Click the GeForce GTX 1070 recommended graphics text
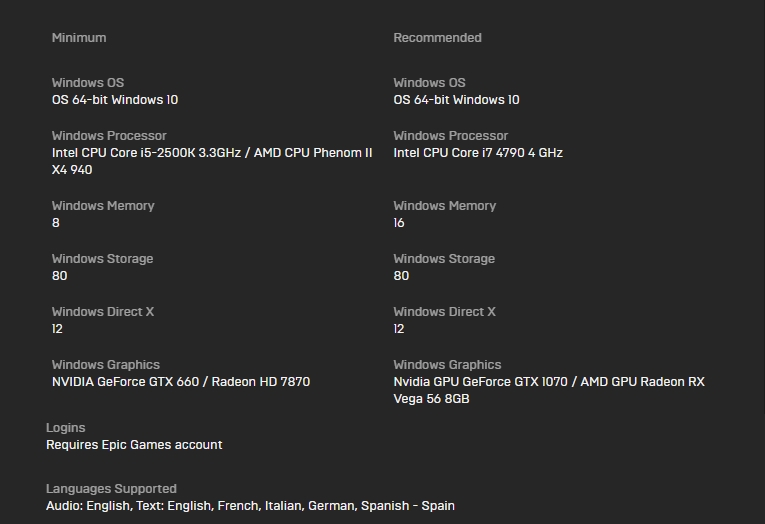Image resolution: width=765 pixels, height=524 pixels. click(x=549, y=390)
